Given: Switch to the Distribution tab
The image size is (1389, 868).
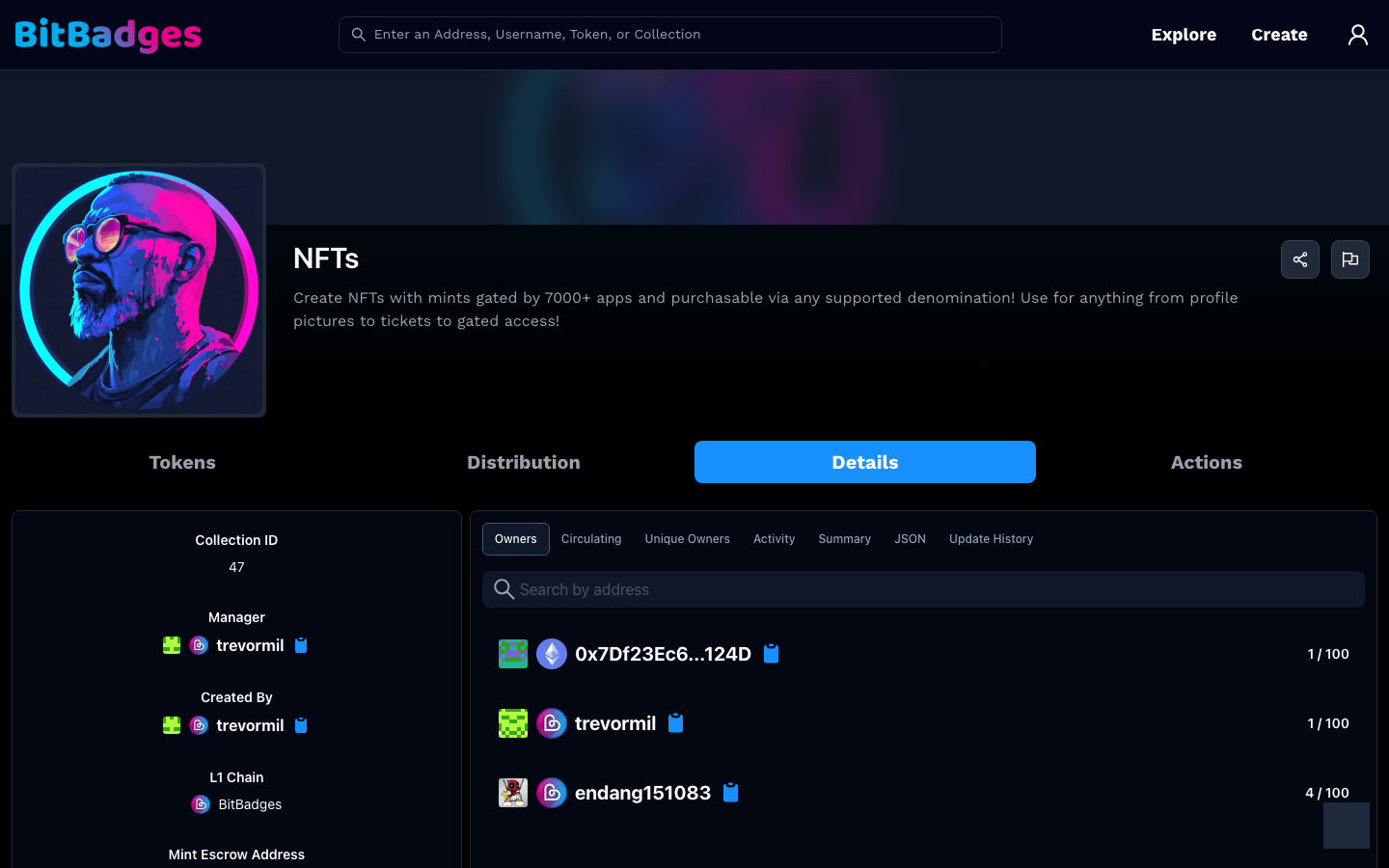Looking at the screenshot, I should 524,462.
